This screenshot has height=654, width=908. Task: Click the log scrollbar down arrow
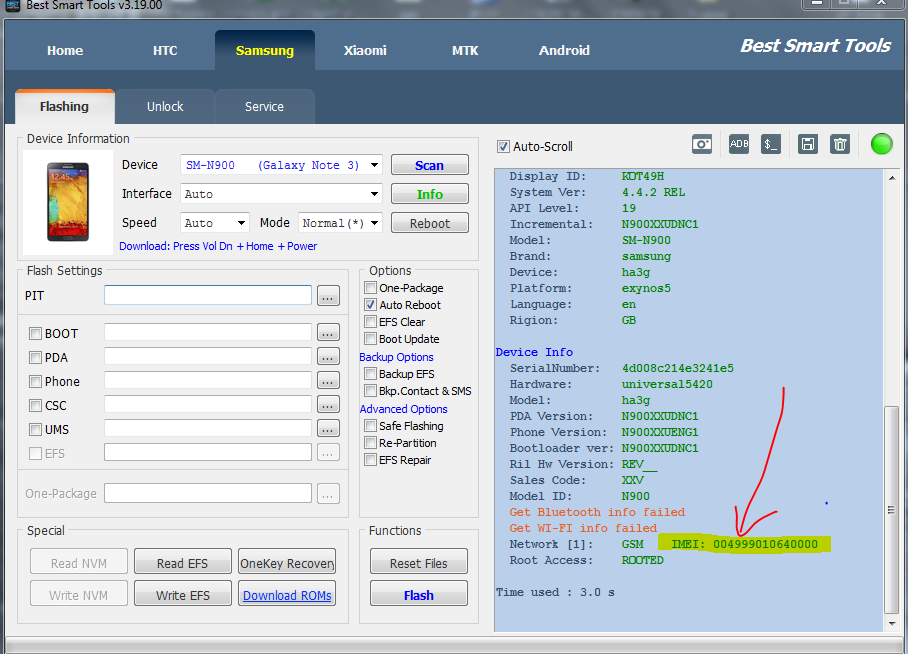[892, 623]
